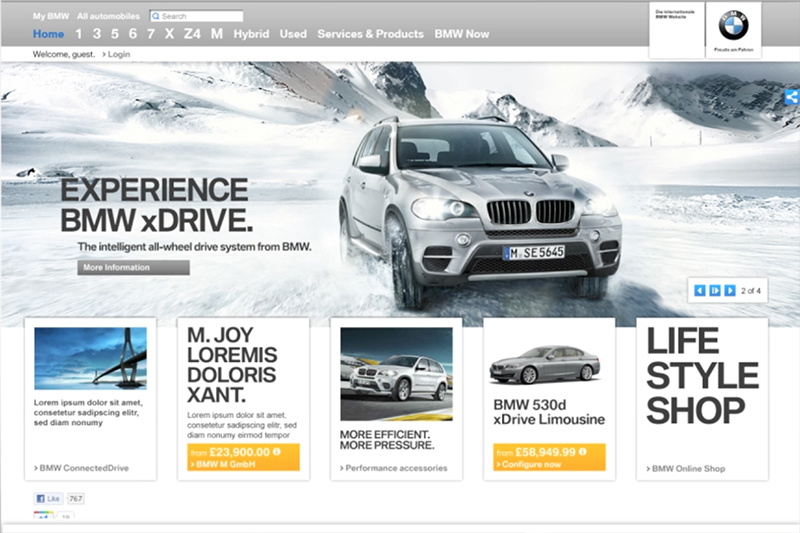
Task: Open the M models menu
Action: [217, 34]
